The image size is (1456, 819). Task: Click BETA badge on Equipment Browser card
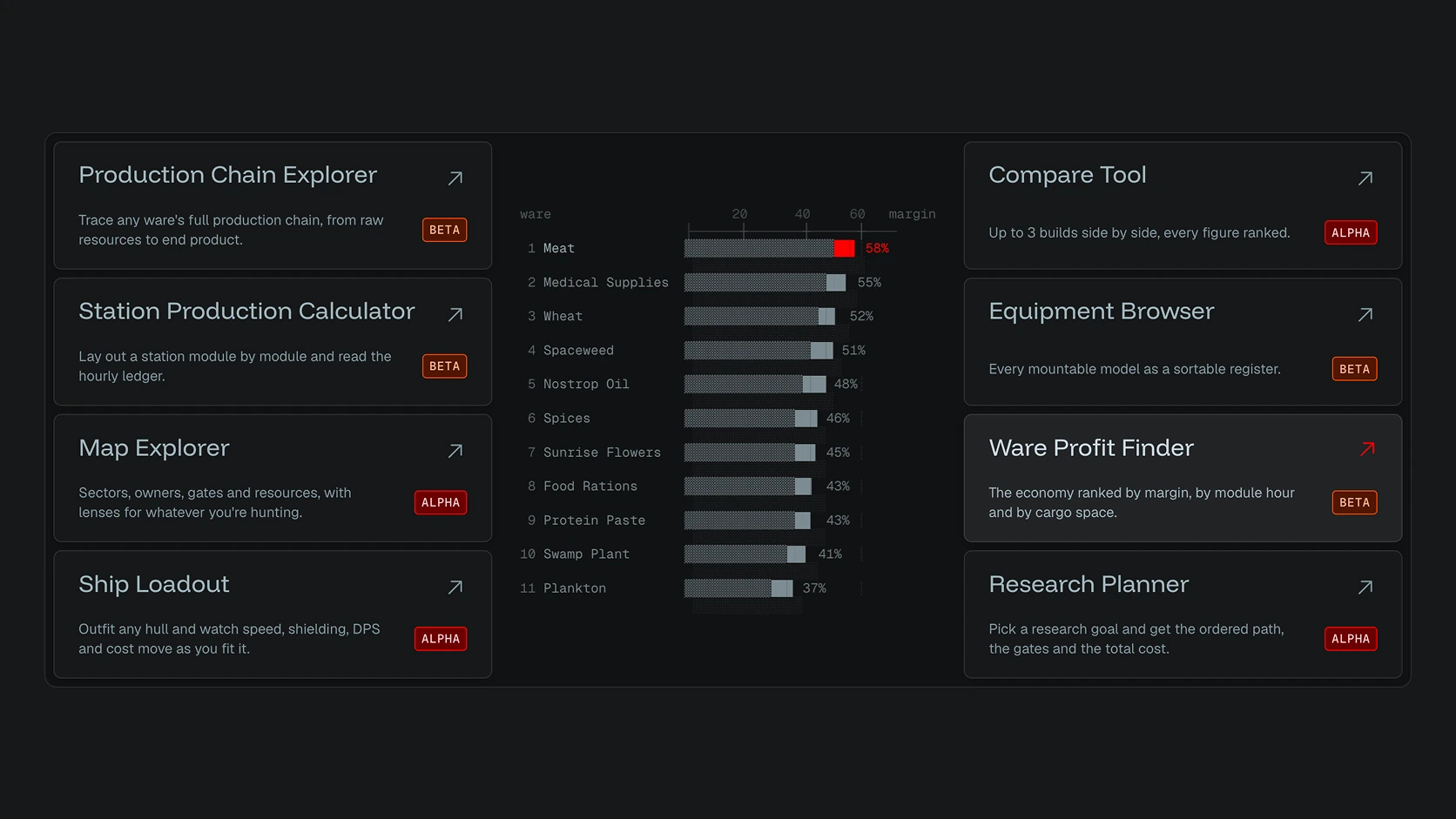click(1355, 369)
